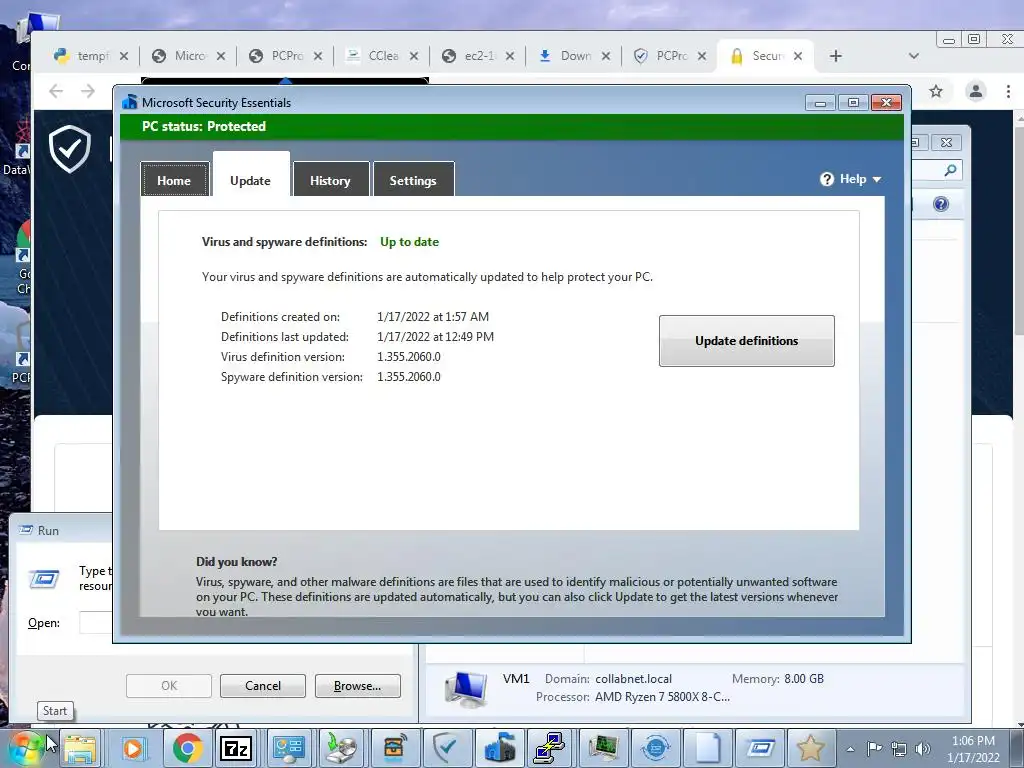
Task: Close the CClea Chrome tab
Action: point(414,56)
